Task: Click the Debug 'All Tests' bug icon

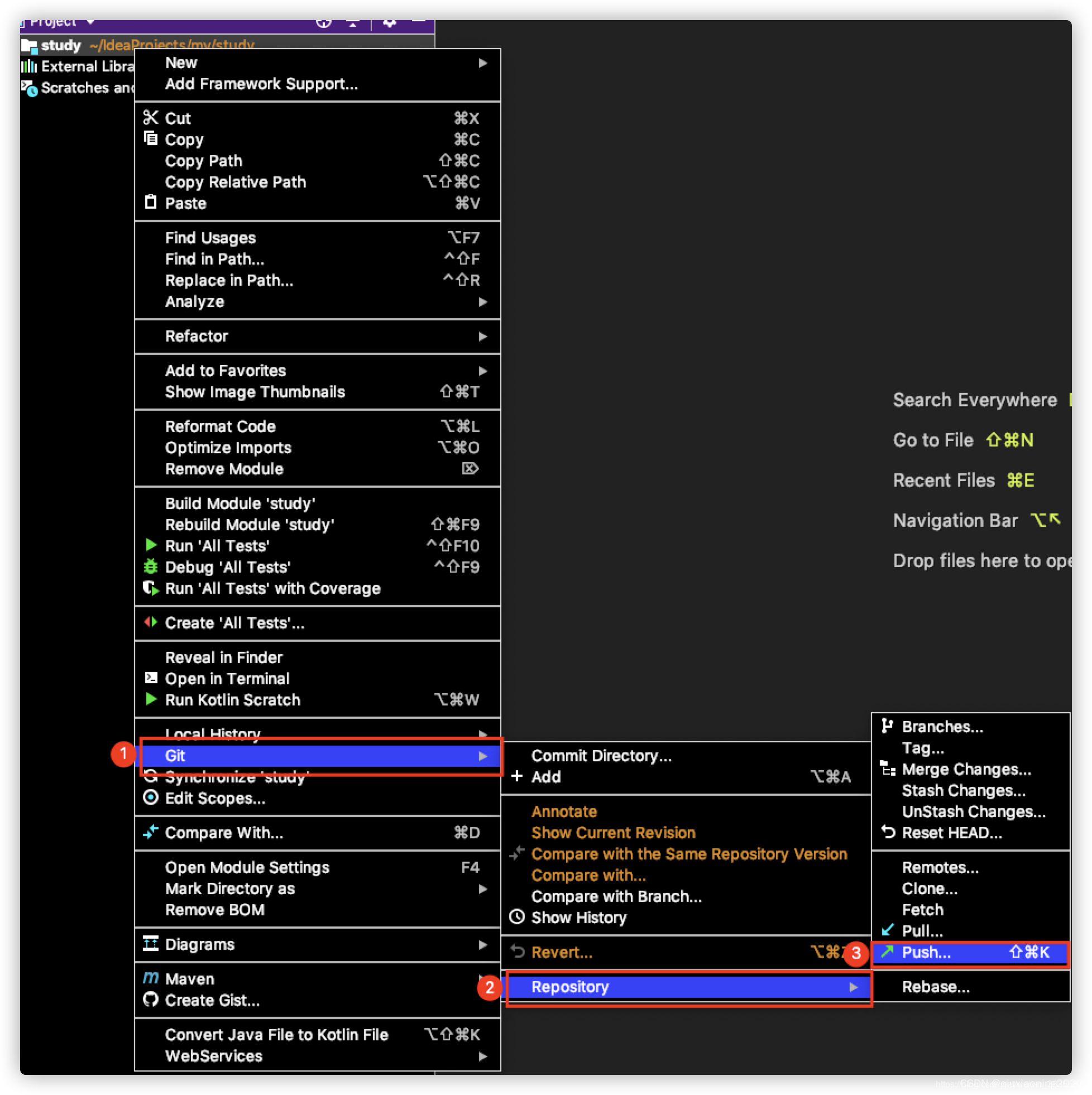Action: tap(150, 567)
